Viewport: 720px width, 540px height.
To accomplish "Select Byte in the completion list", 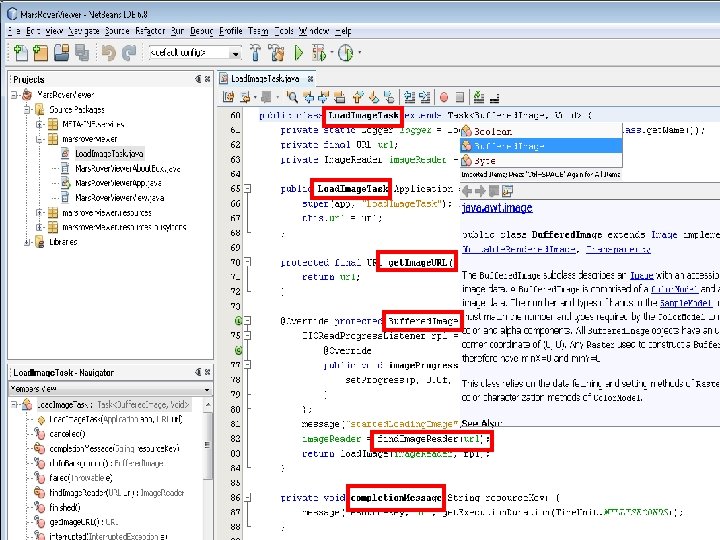I will 541,161.
